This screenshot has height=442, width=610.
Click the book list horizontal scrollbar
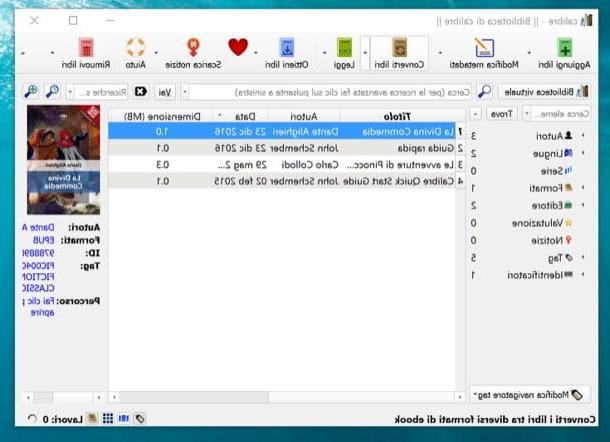(x=287, y=397)
